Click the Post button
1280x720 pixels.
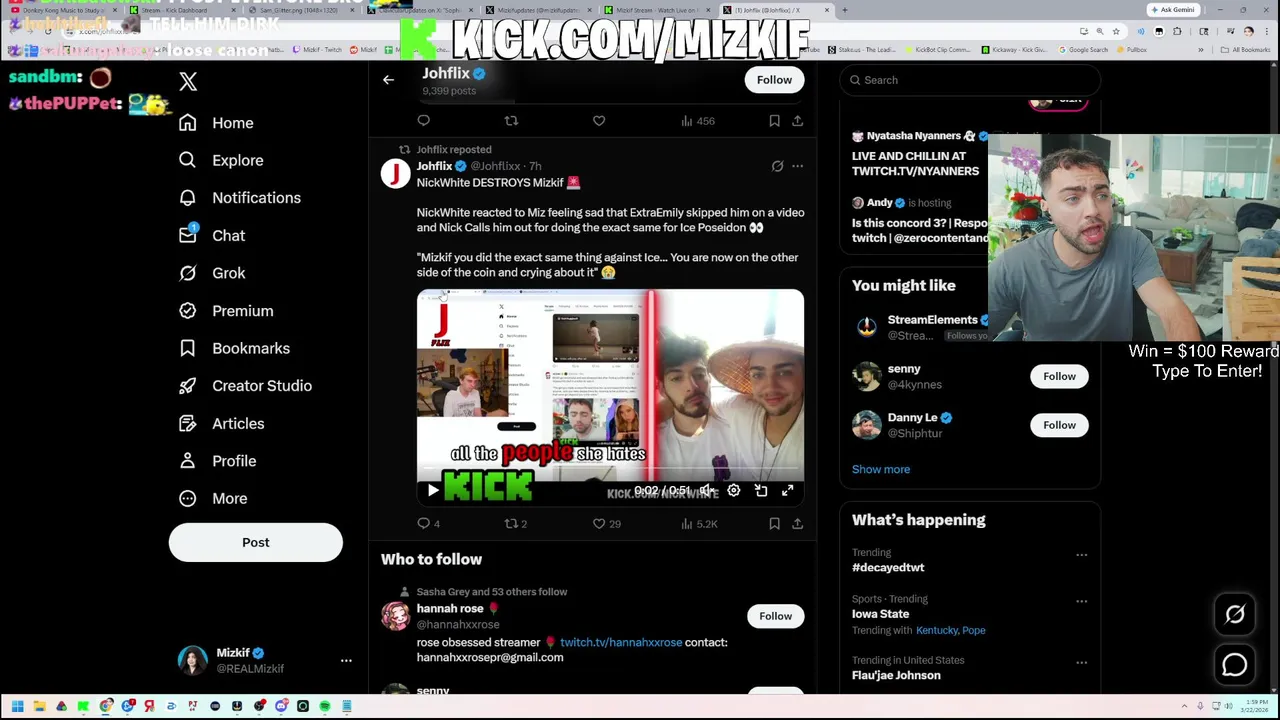click(255, 542)
